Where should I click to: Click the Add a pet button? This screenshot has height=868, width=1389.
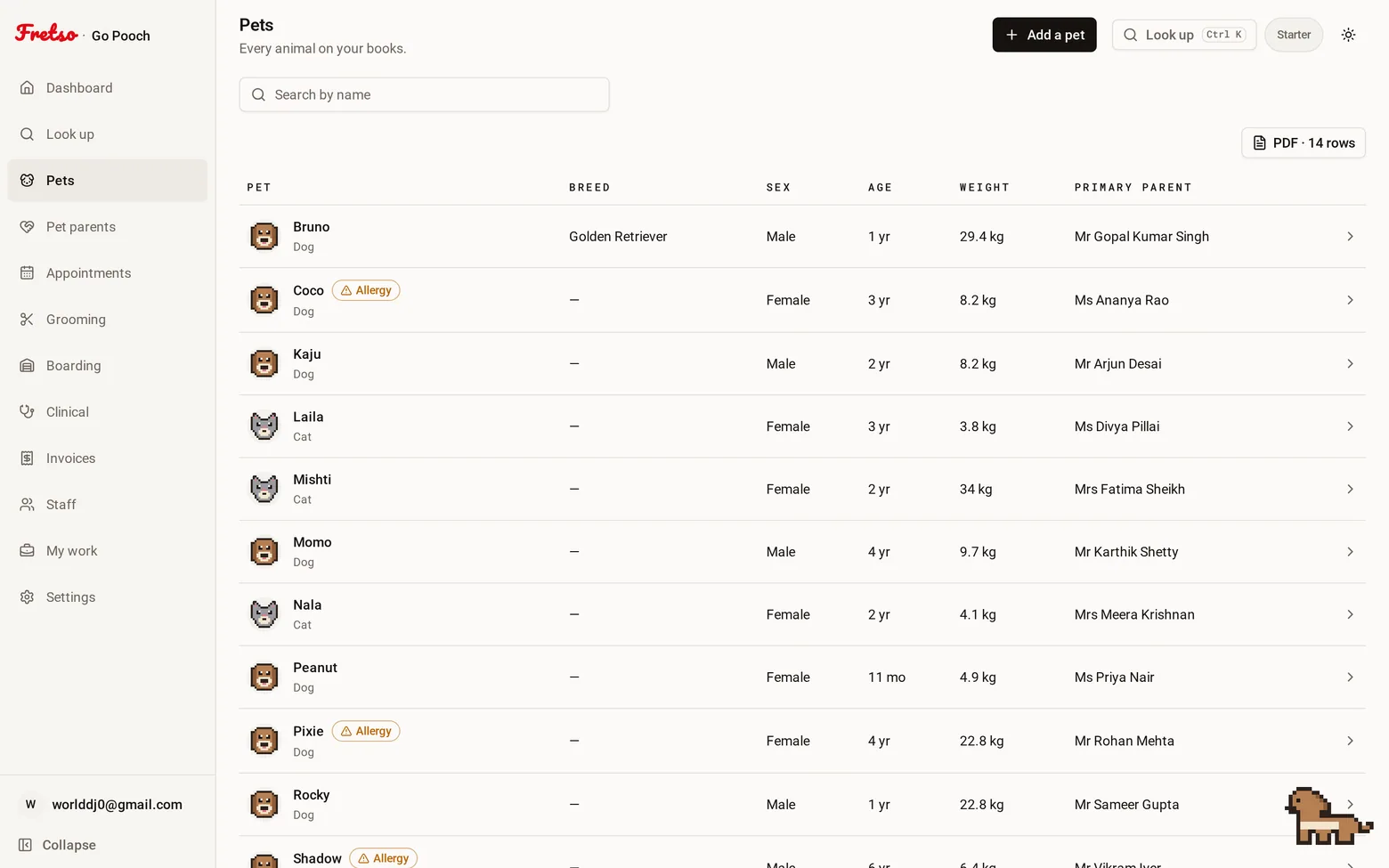(x=1044, y=35)
